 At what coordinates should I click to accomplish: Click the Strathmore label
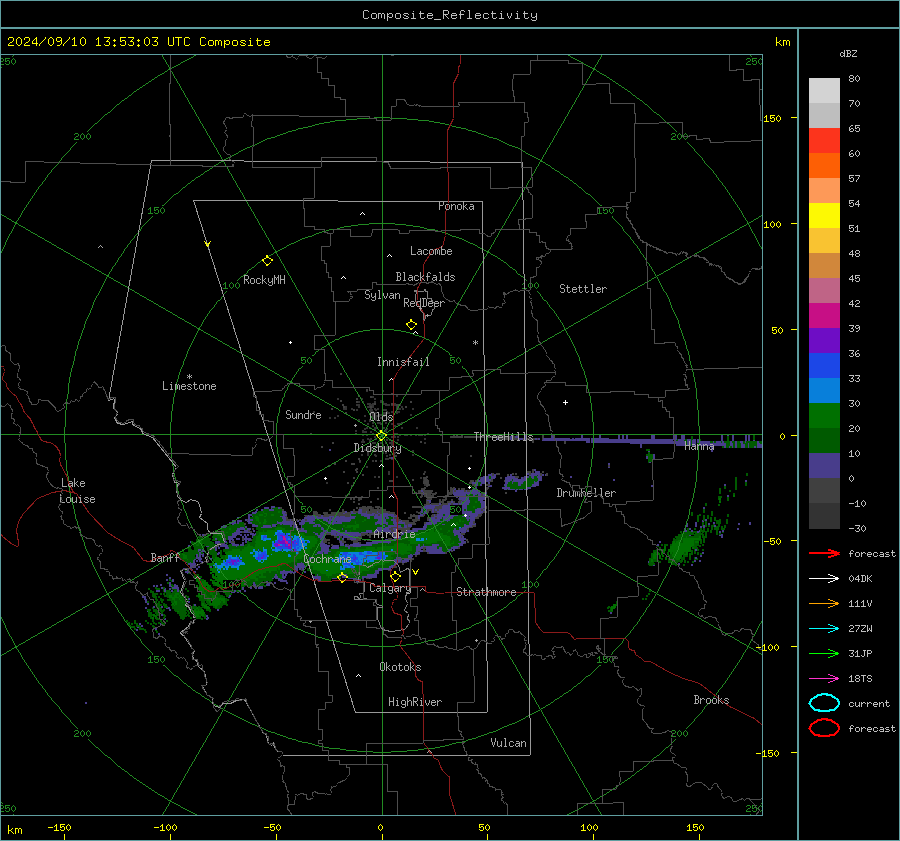(486, 592)
